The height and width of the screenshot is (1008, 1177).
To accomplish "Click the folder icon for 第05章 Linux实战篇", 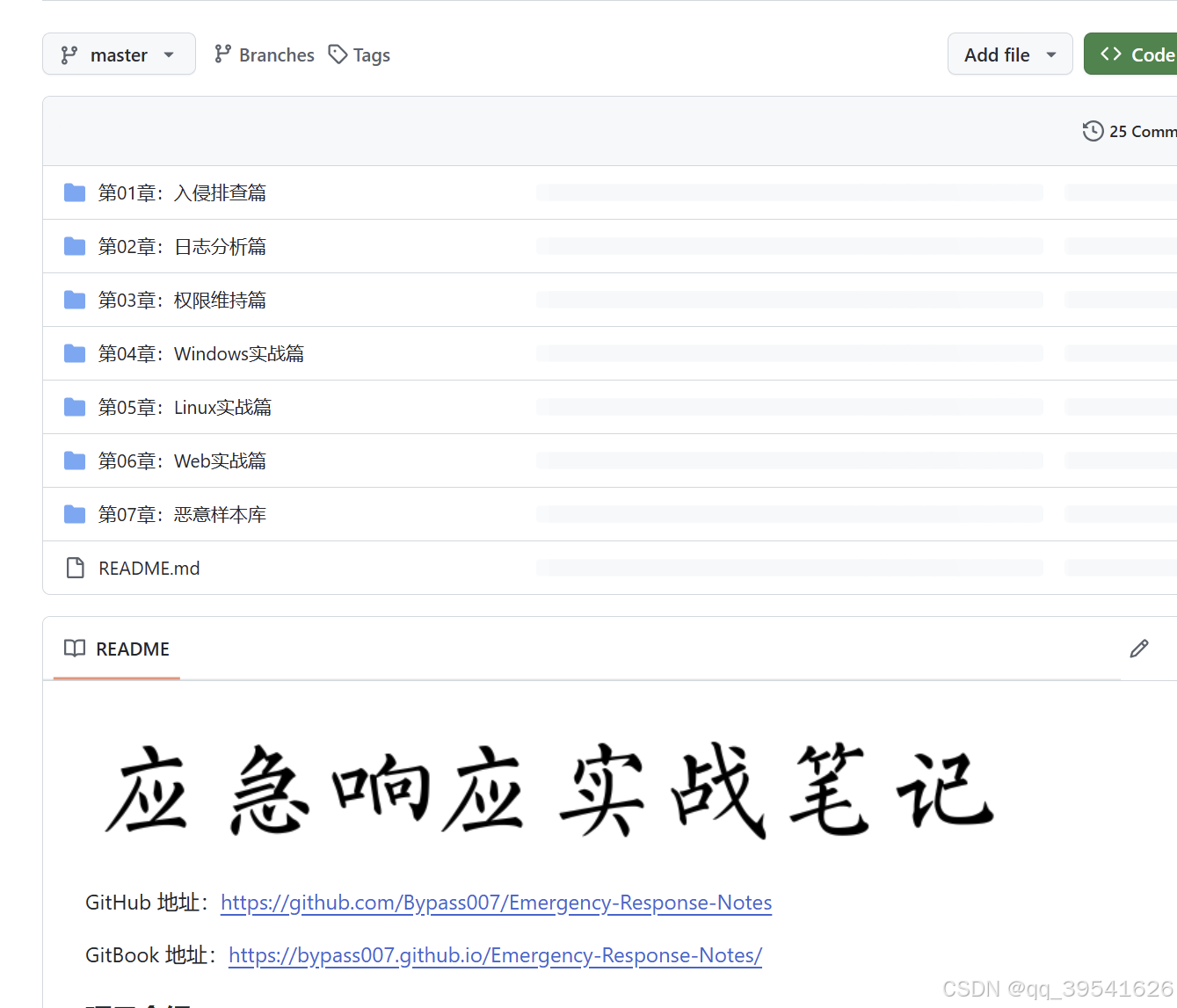I will (x=75, y=407).
